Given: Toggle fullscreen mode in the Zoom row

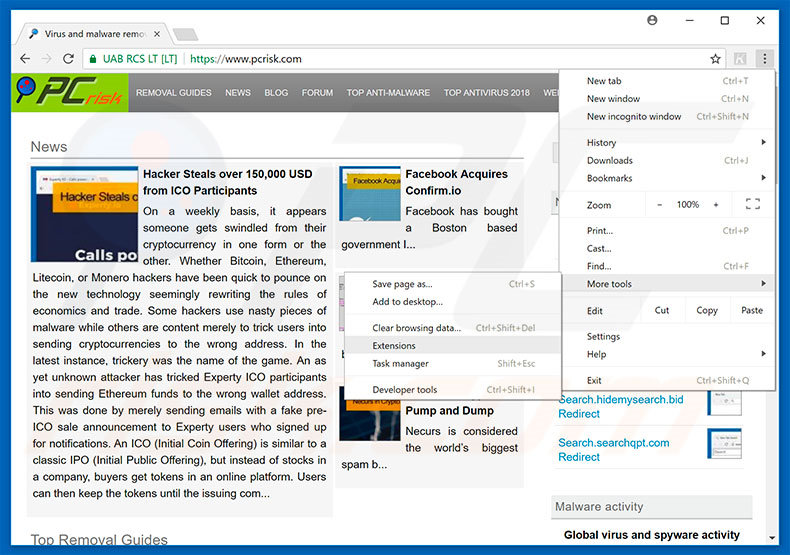Looking at the screenshot, I should click(x=753, y=204).
